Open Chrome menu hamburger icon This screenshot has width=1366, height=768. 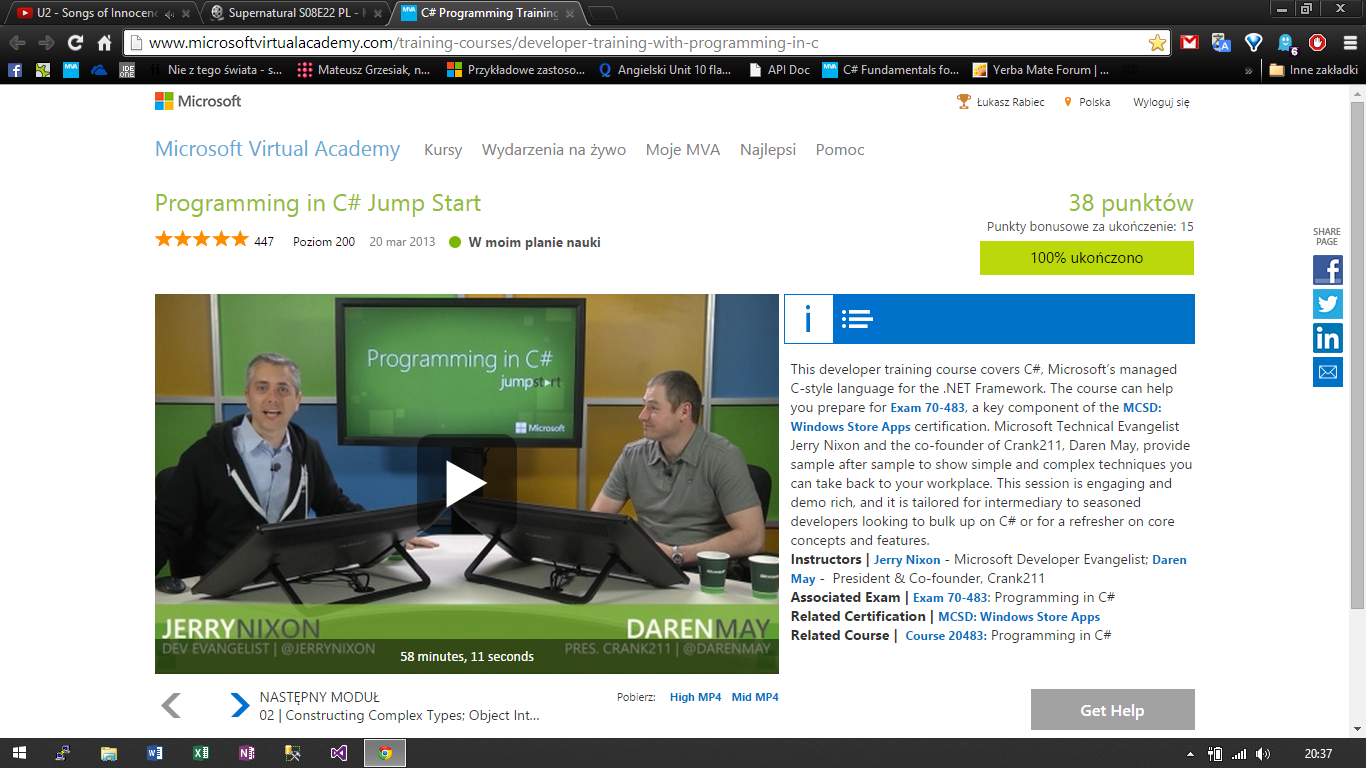pos(1348,43)
